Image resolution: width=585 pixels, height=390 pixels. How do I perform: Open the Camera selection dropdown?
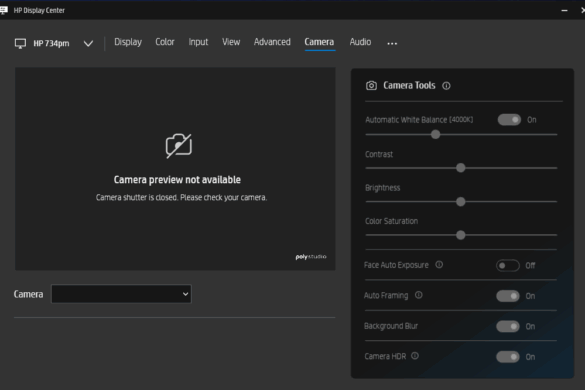coord(121,294)
